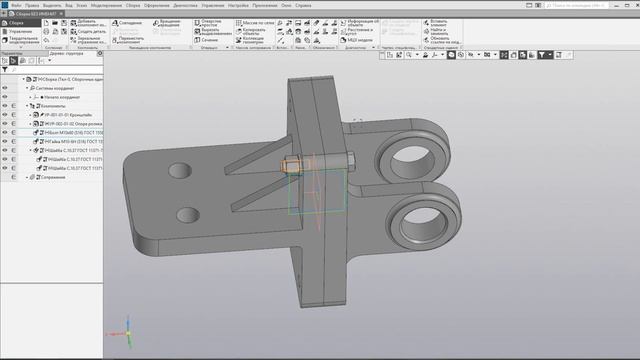Click Вставить элемент command
This screenshot has height=360, width=640.
[436, 23]
